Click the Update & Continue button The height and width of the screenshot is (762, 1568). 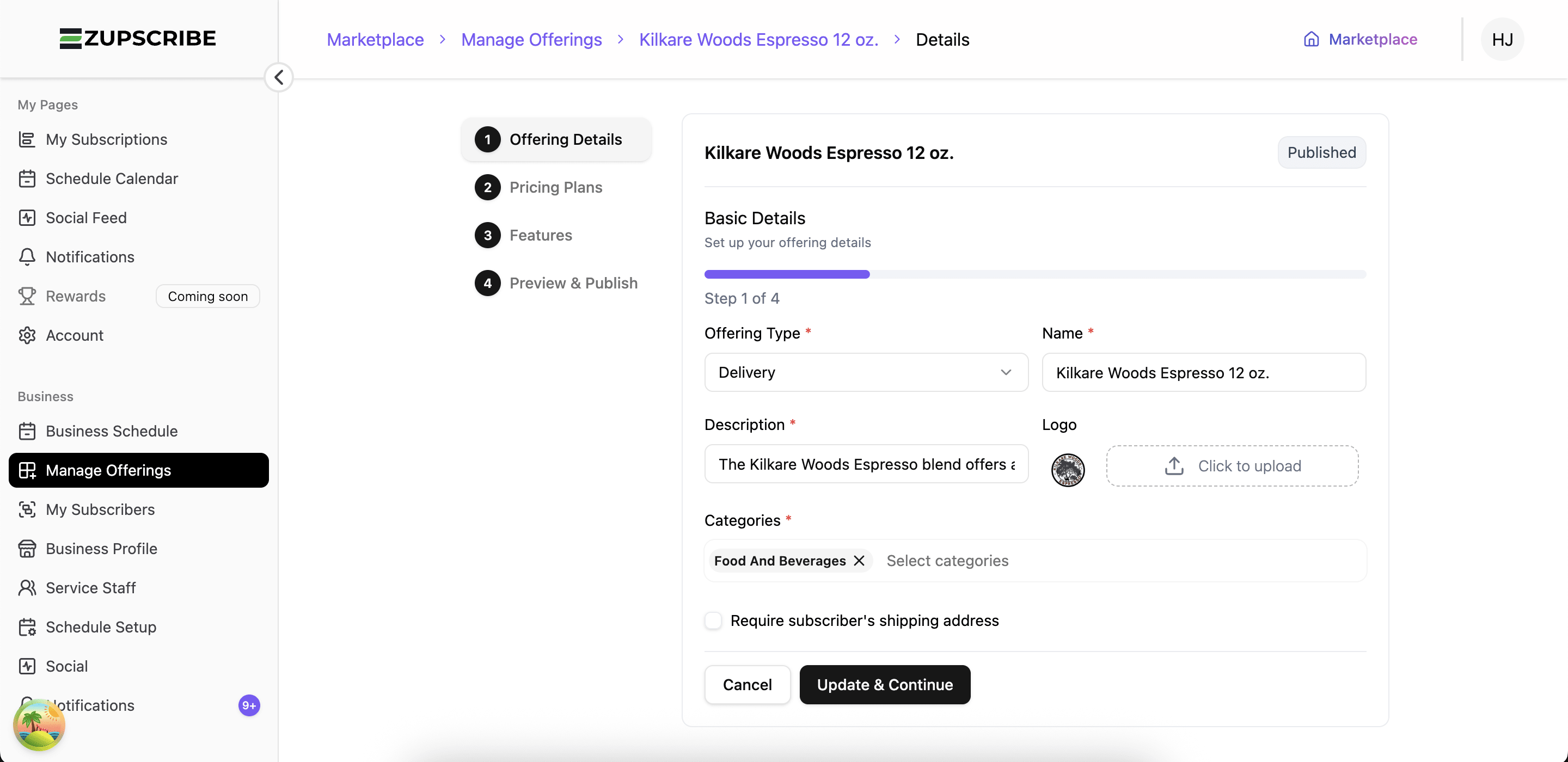coord(884,685)
